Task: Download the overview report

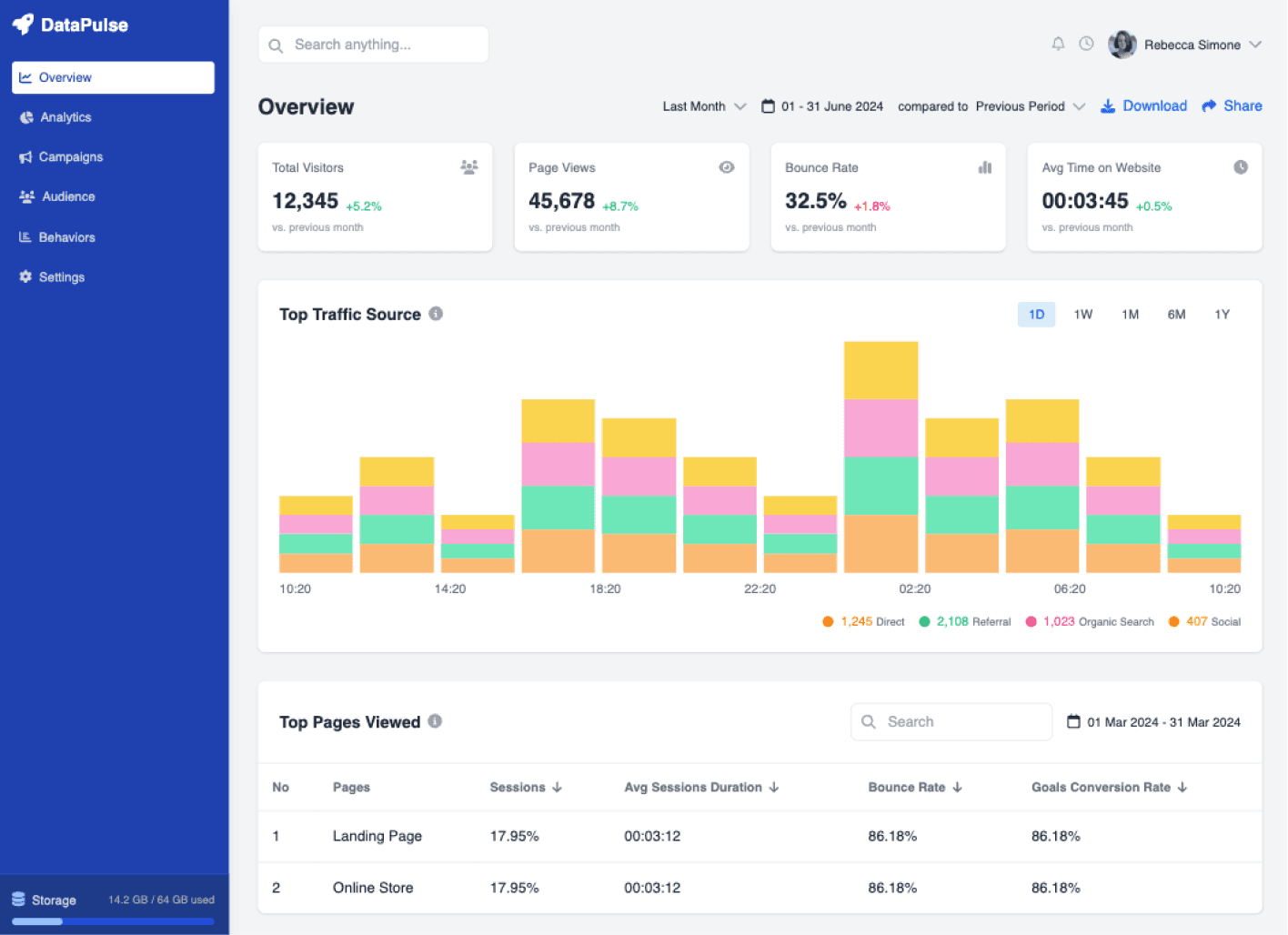Action: click(x=1143, y=106)
